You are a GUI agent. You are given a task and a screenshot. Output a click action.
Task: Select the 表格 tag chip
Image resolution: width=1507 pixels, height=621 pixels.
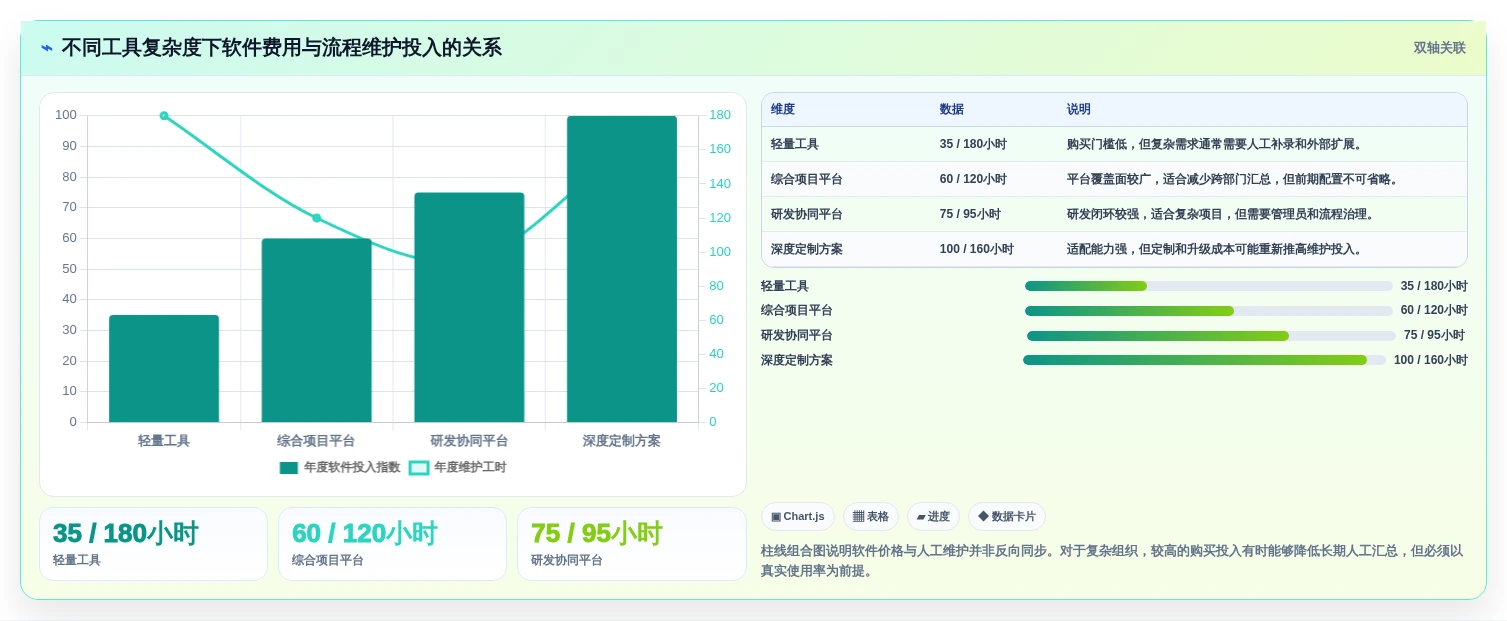coord(871,516)
